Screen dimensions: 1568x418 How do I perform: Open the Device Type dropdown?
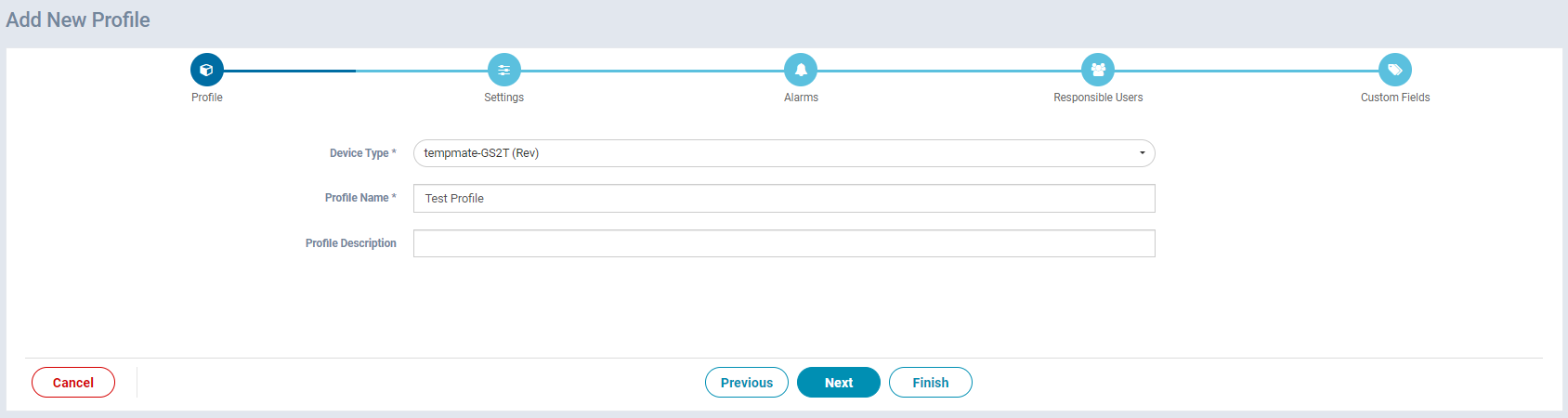pyautogui.click(x=784, y=153)
